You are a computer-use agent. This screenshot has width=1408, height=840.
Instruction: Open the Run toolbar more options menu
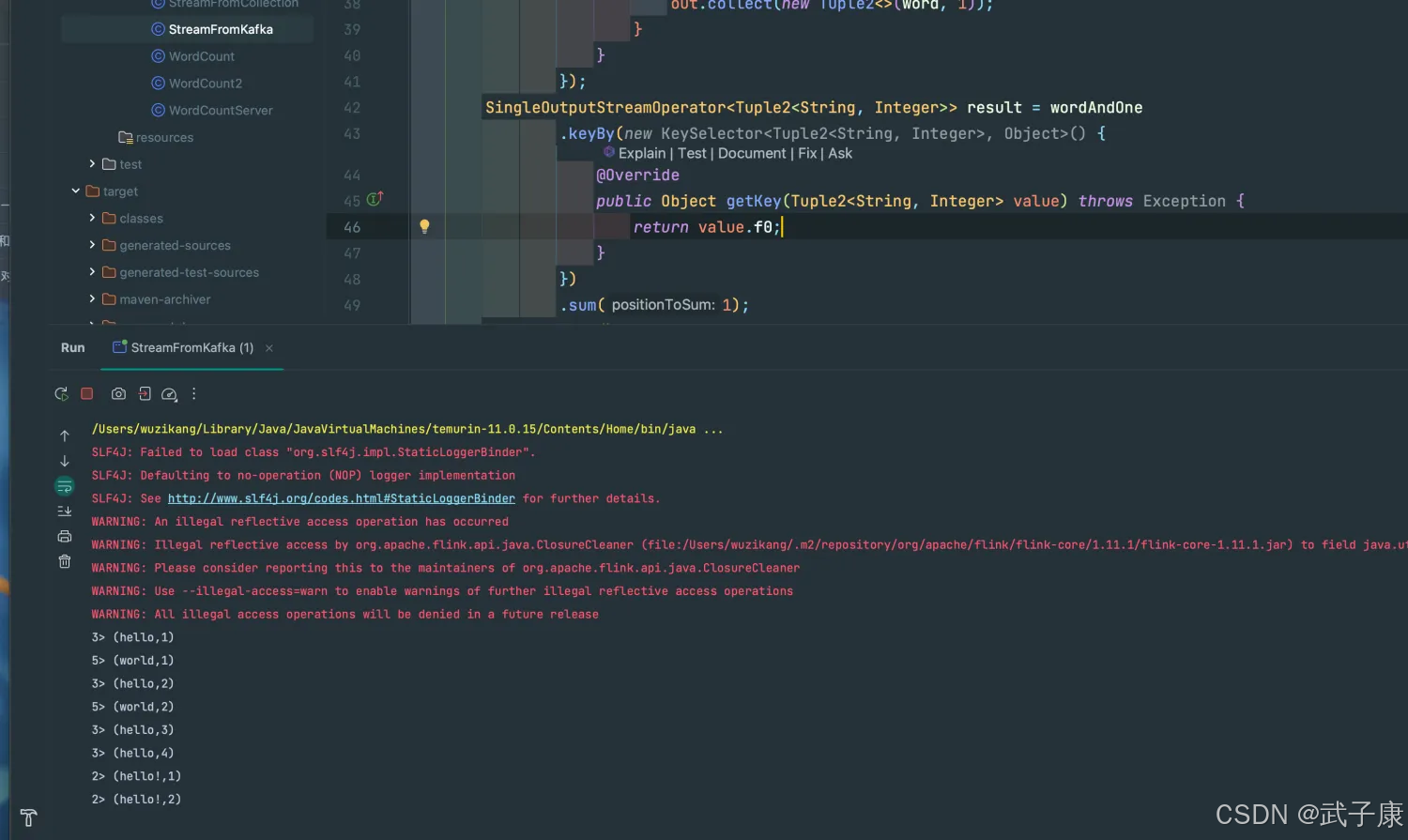194,394
